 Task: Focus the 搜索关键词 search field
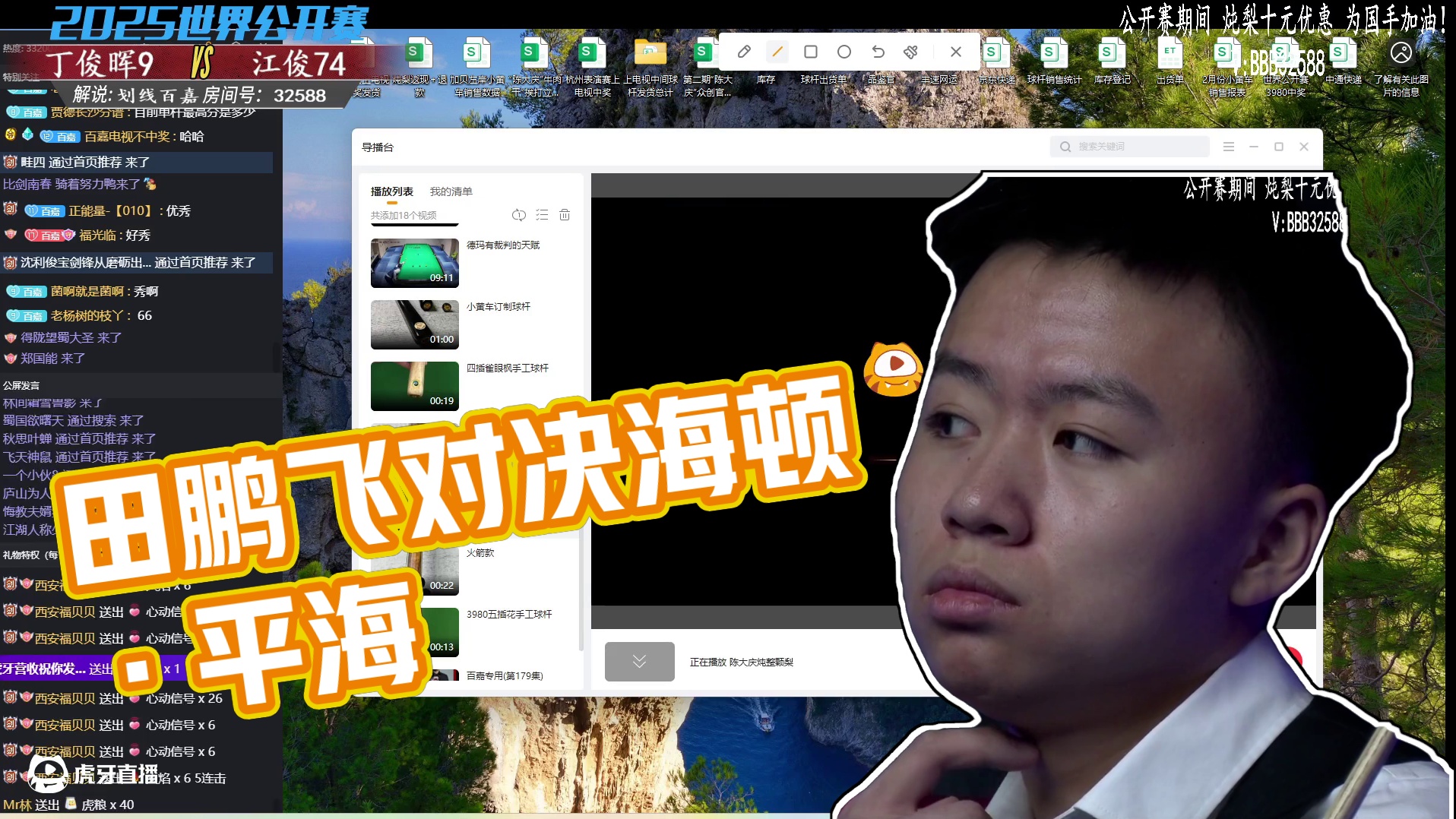tap(1131, 147)
